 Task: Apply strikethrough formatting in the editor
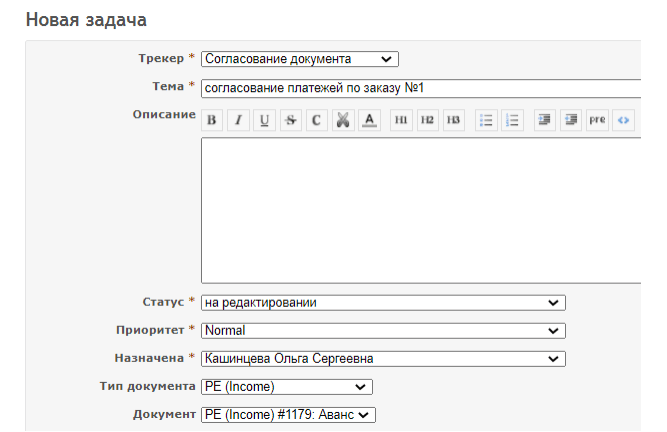290,121
